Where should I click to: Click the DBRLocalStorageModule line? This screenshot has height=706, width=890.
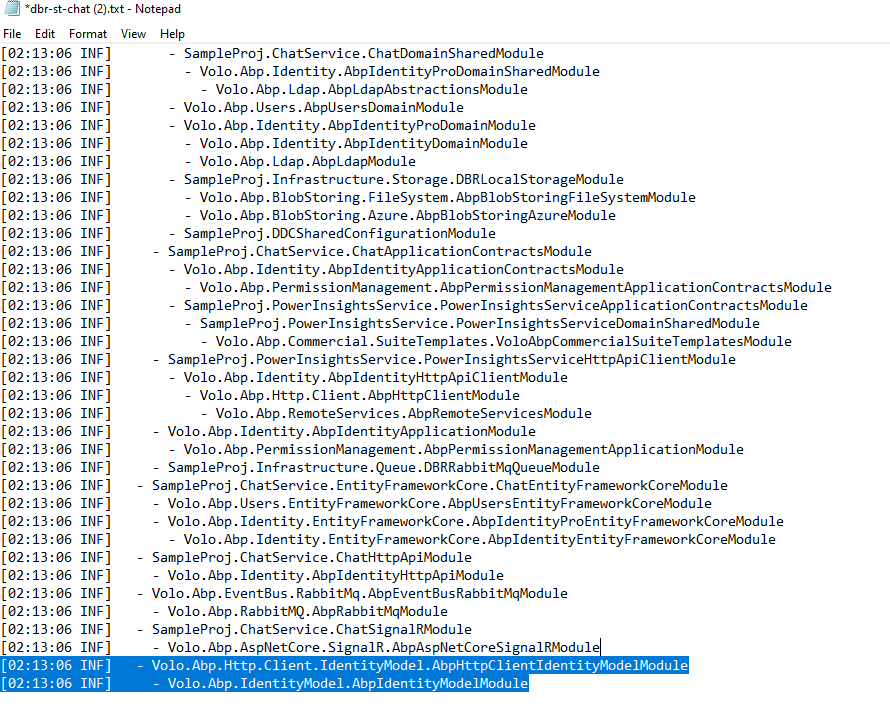click(x=312, y=180)
